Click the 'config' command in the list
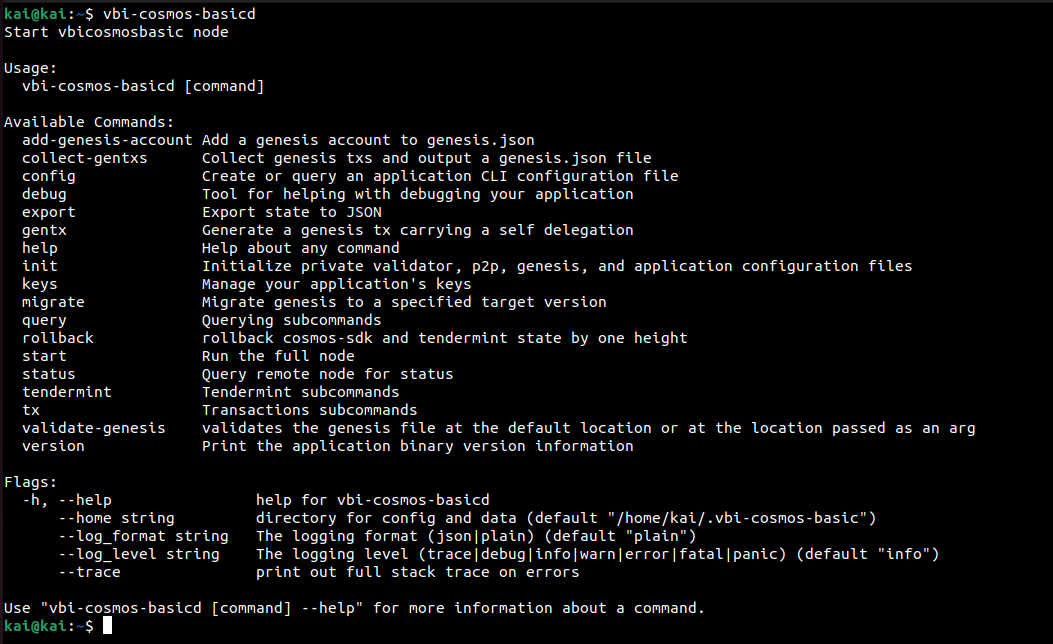 (48, 177)
